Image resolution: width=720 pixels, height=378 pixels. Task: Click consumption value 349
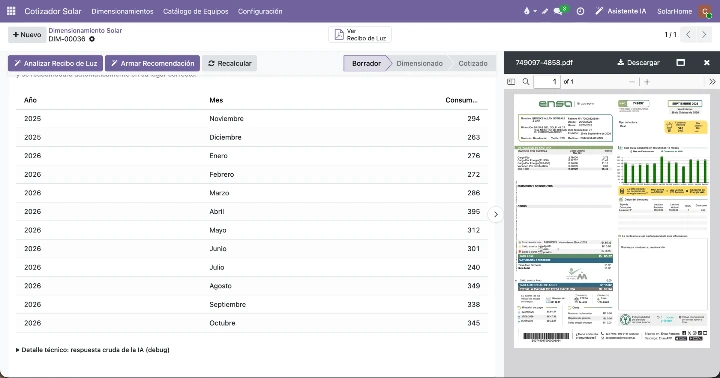(473, 286)
